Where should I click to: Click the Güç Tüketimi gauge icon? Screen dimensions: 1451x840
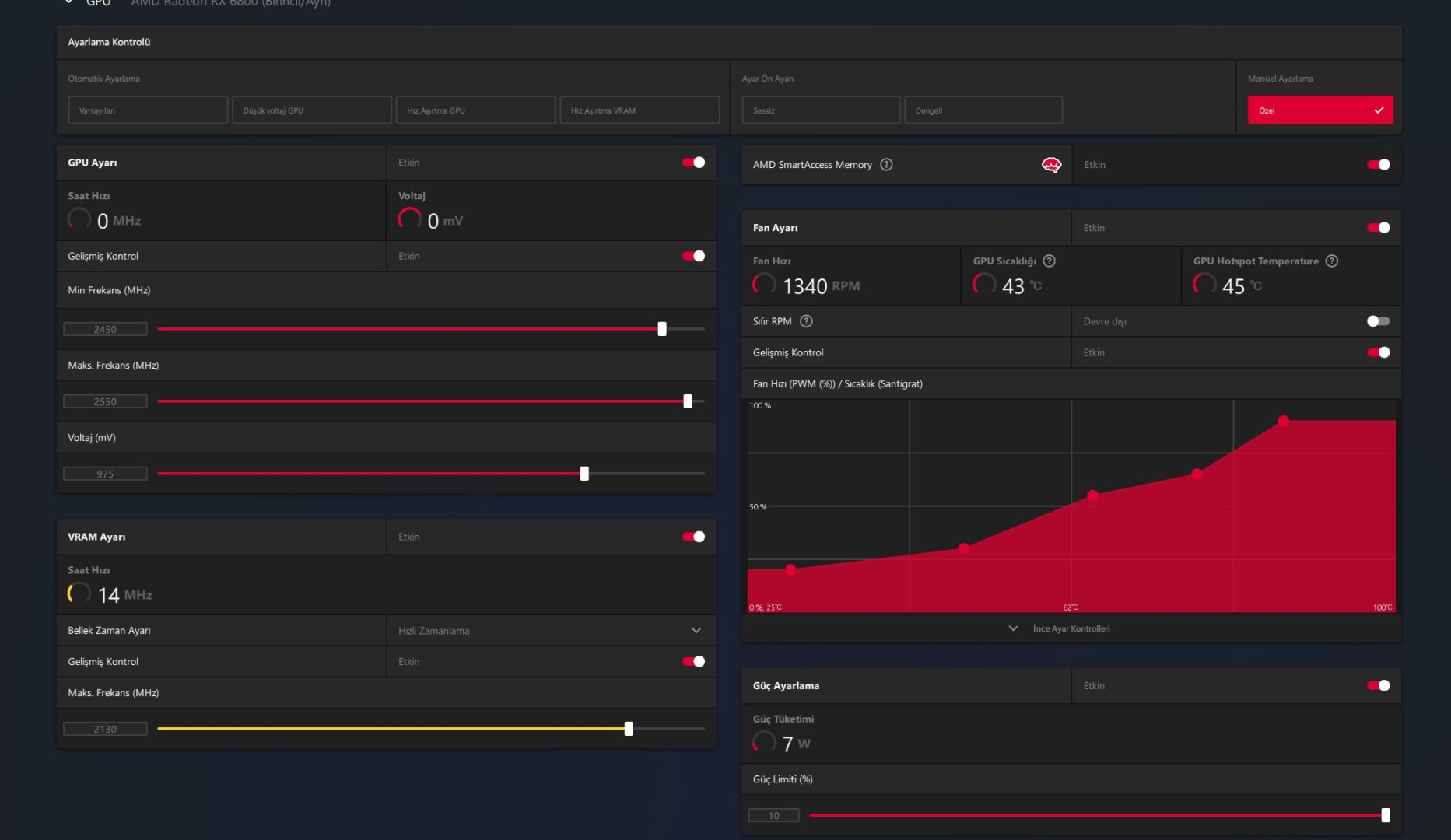click(764, 742)
